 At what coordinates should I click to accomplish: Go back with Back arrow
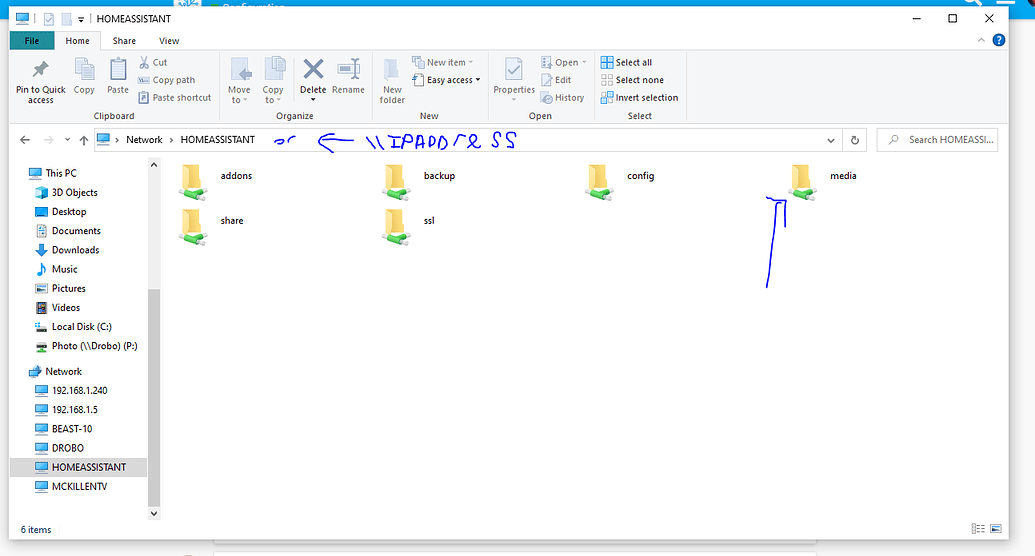tap(25, 140)
